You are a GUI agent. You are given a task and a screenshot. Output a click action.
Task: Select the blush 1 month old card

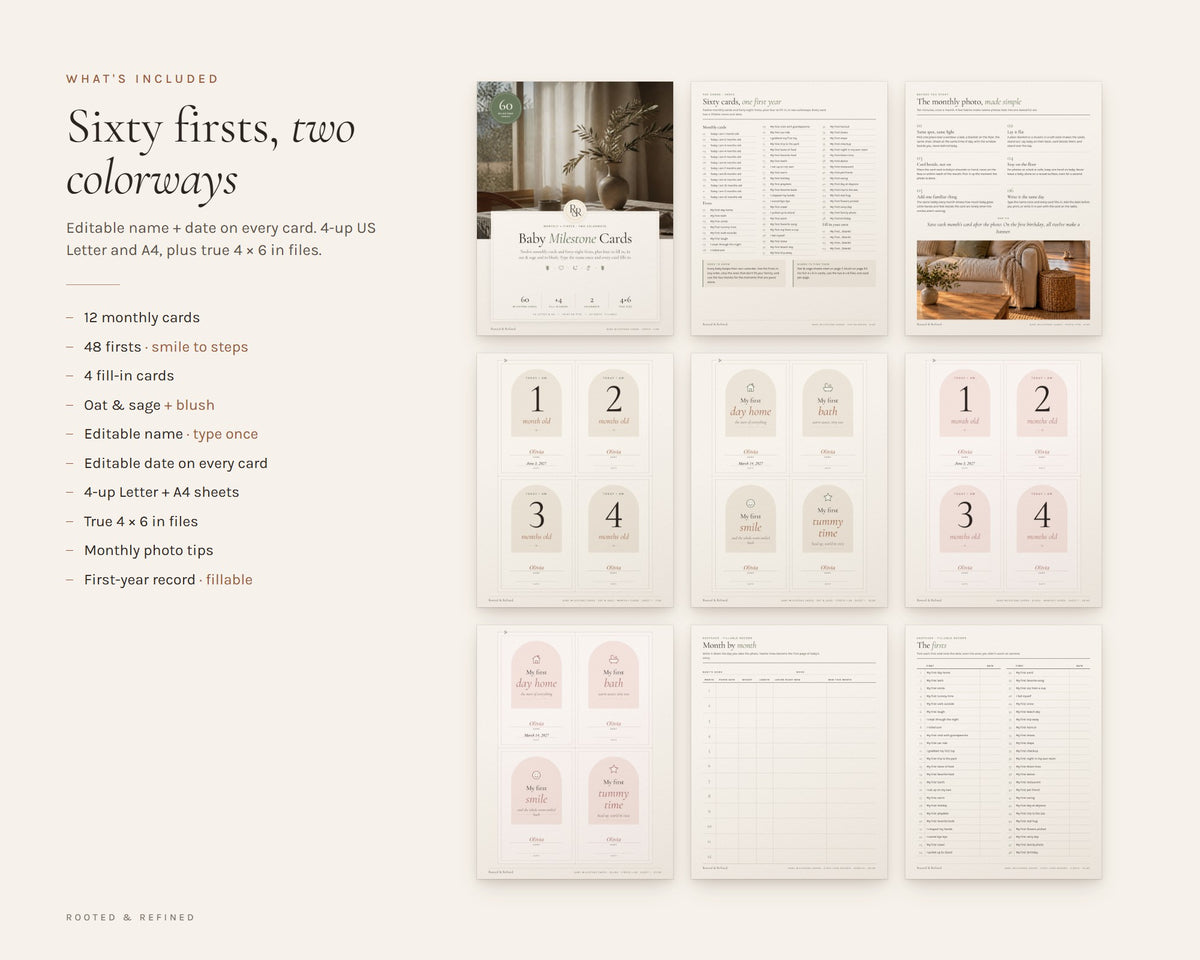pos(965,416)
